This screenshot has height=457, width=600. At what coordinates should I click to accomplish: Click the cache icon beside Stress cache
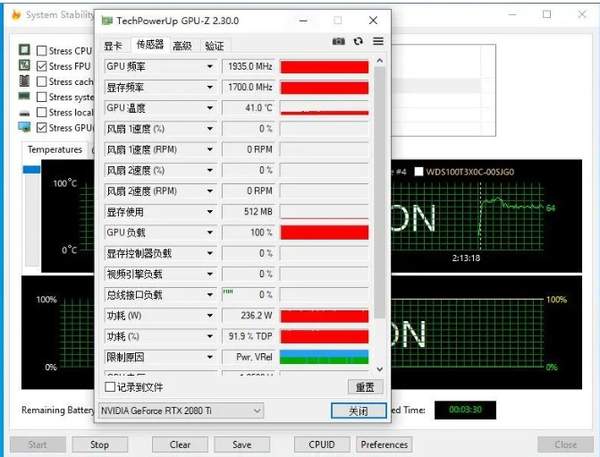point(24,81)
